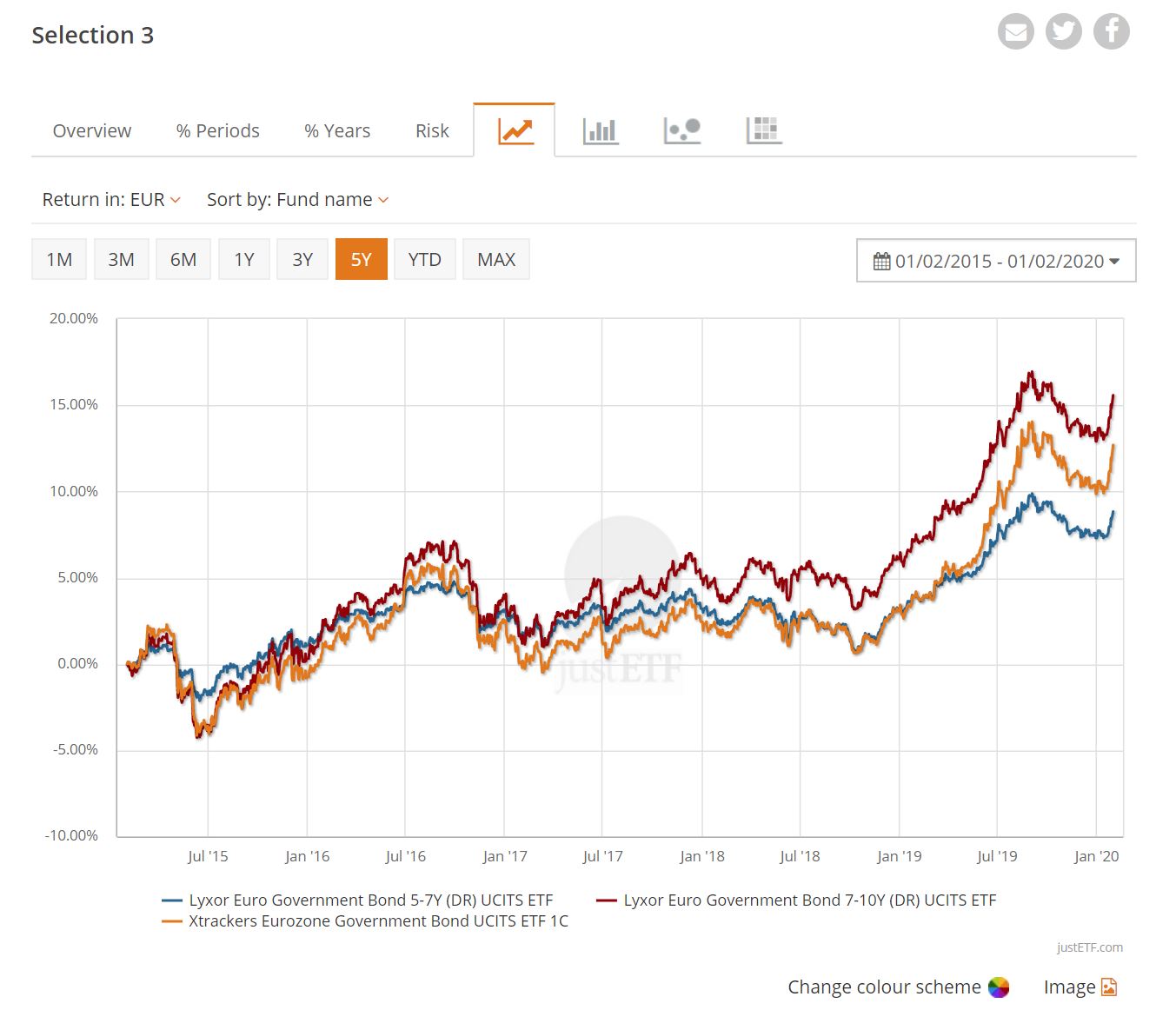Switch to bar chart view

[x=600, y=131]
